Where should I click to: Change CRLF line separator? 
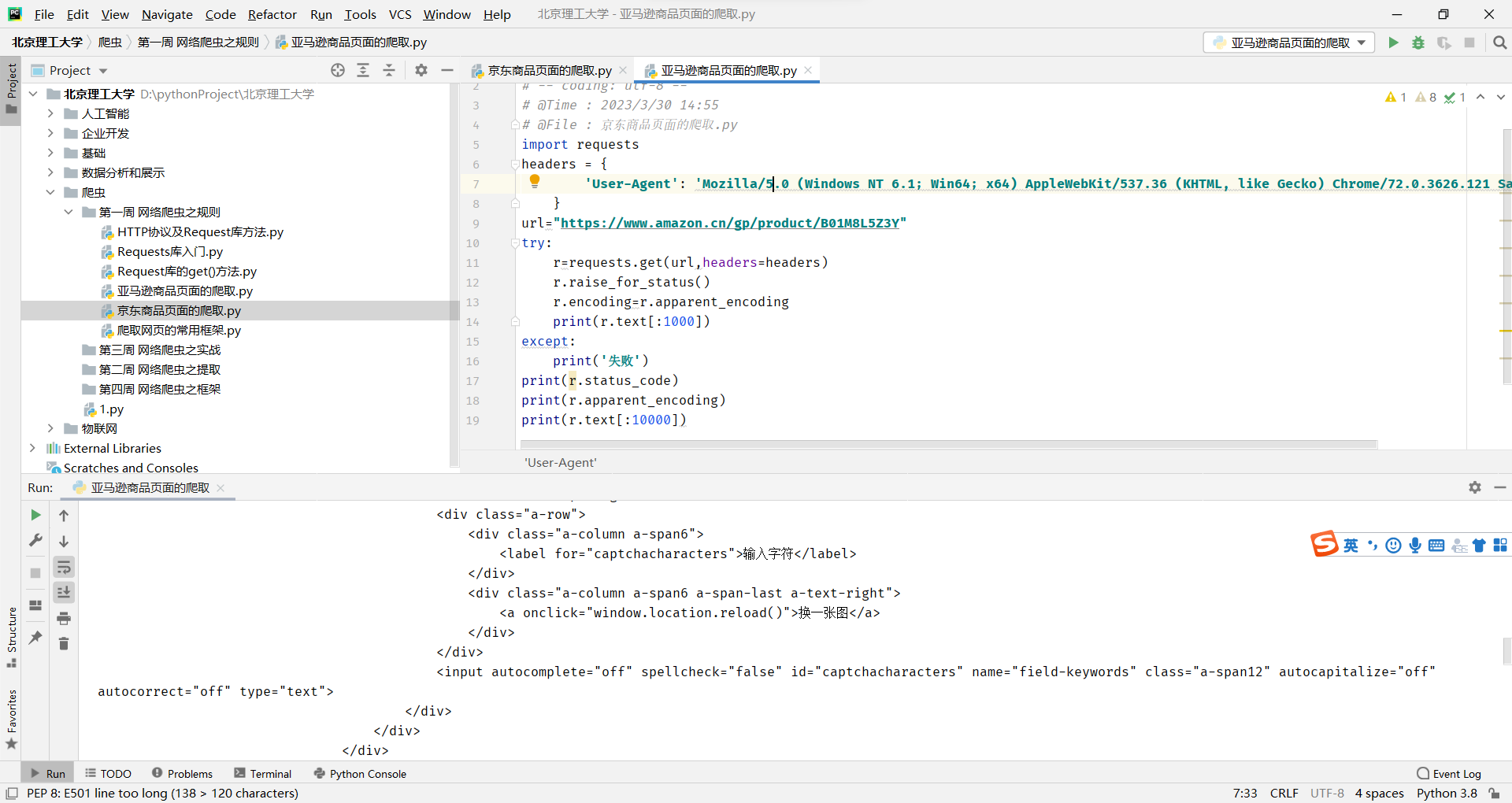1284,794
